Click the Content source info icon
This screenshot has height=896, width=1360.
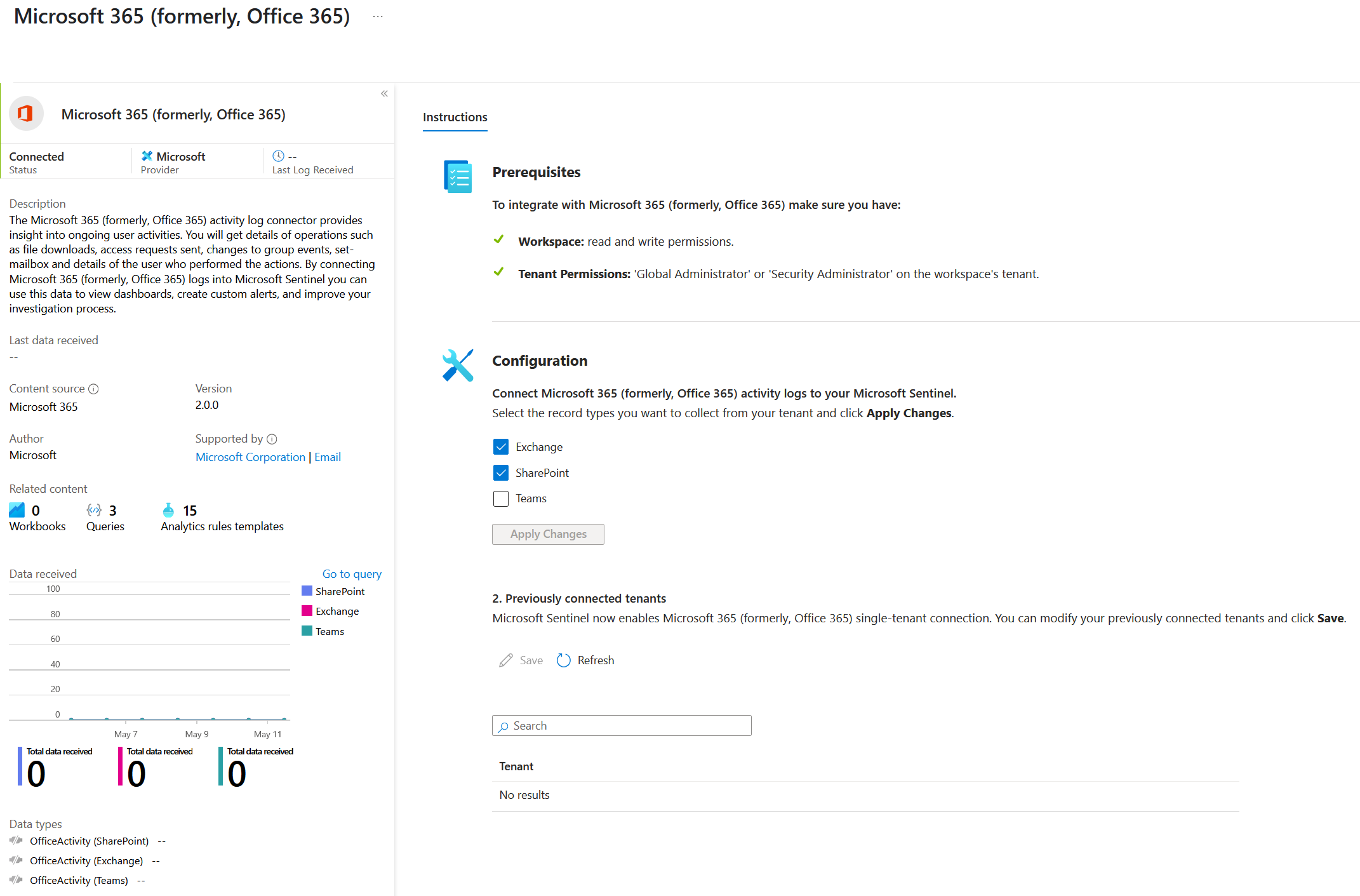click(93, 389)
